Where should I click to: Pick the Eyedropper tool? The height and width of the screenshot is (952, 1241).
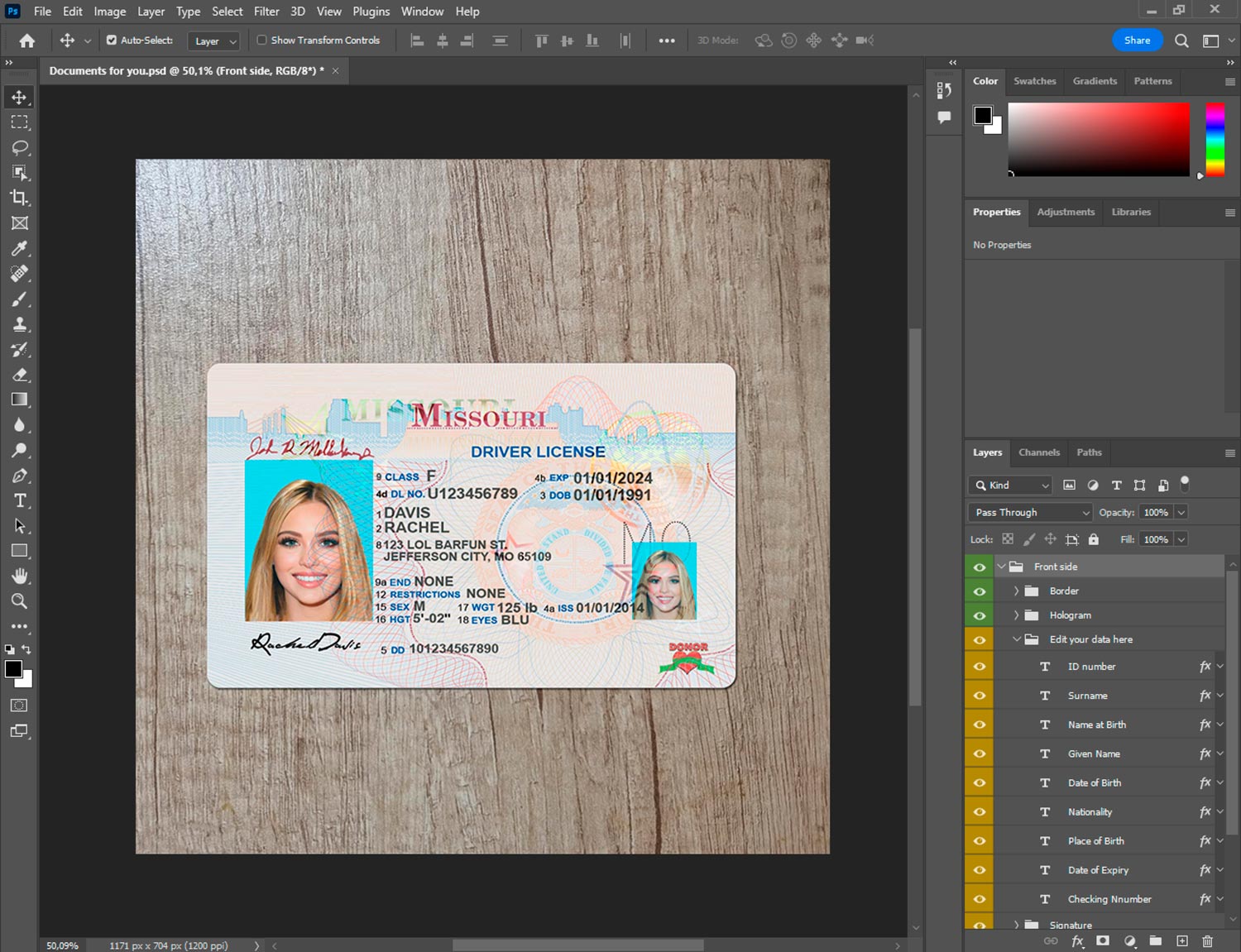pos(20,248)
